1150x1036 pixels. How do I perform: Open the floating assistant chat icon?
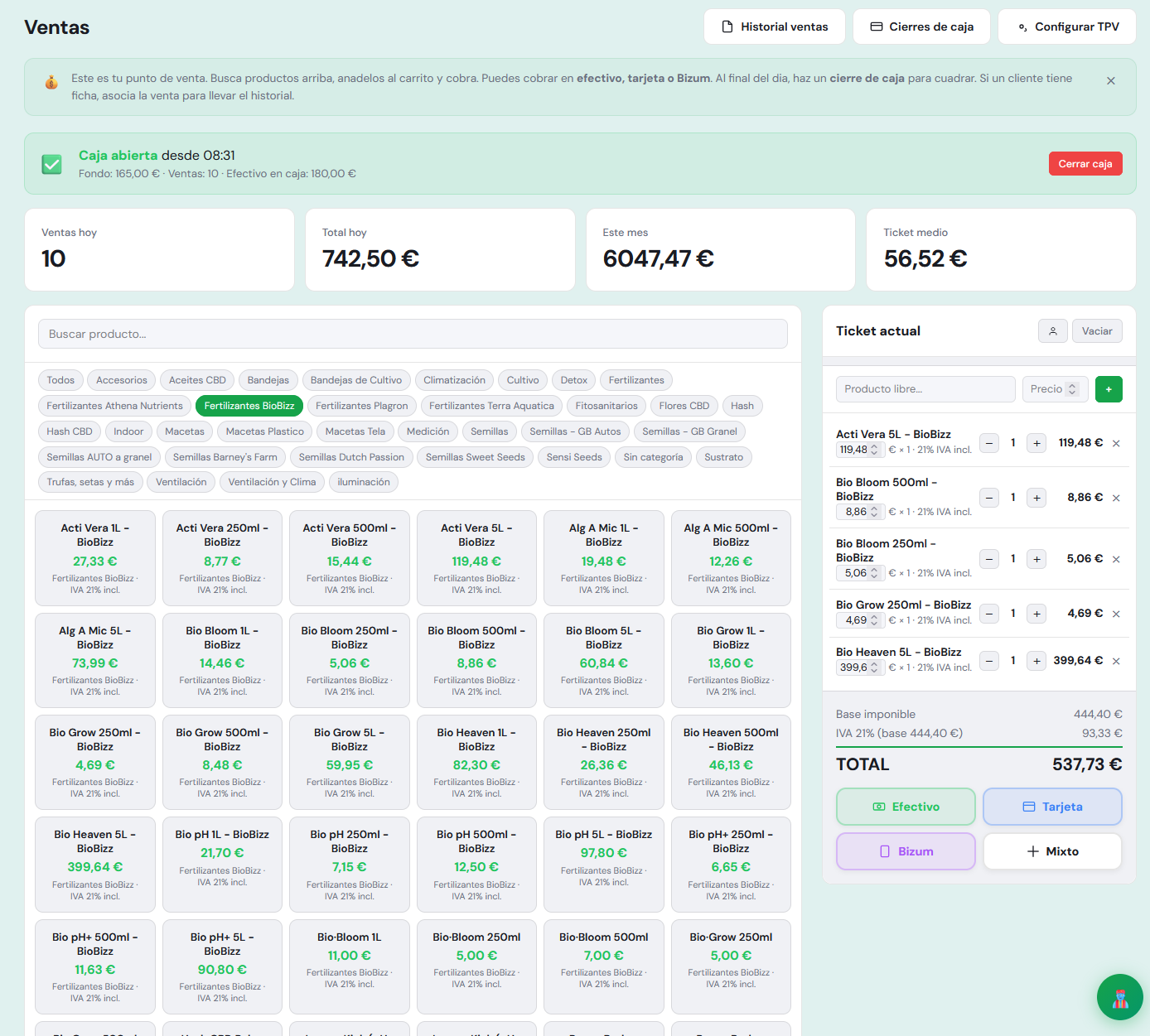point(1119,997)
